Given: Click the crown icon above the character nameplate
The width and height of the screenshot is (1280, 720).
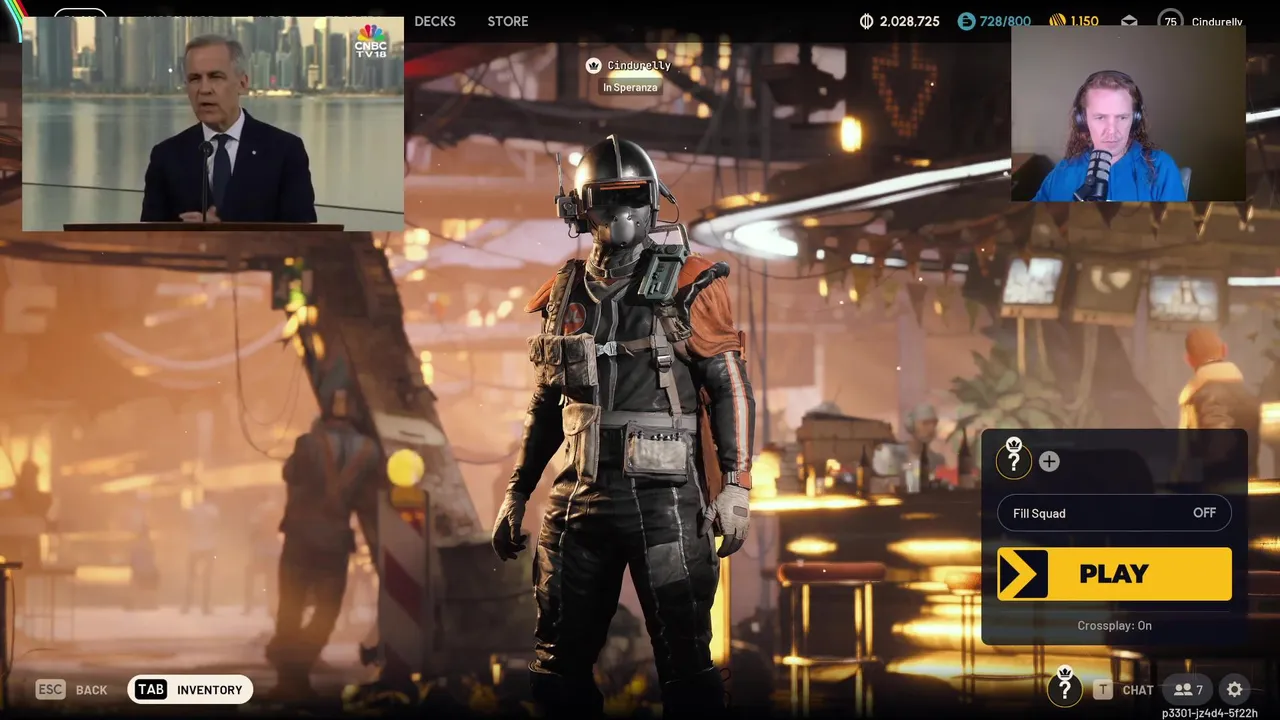Looking at the screenshot, I should pyautogui.click(x=594, y=65).
